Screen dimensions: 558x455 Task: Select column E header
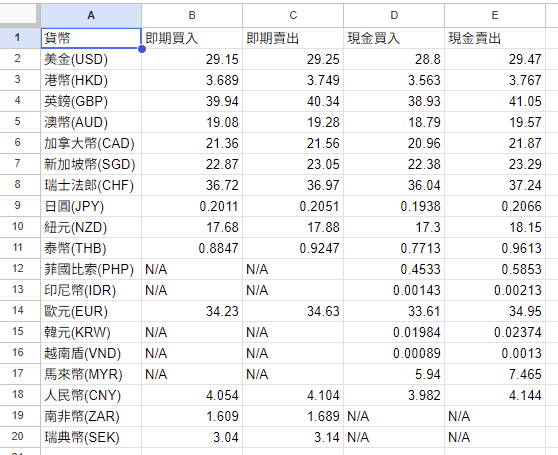[x=495, y=15]
